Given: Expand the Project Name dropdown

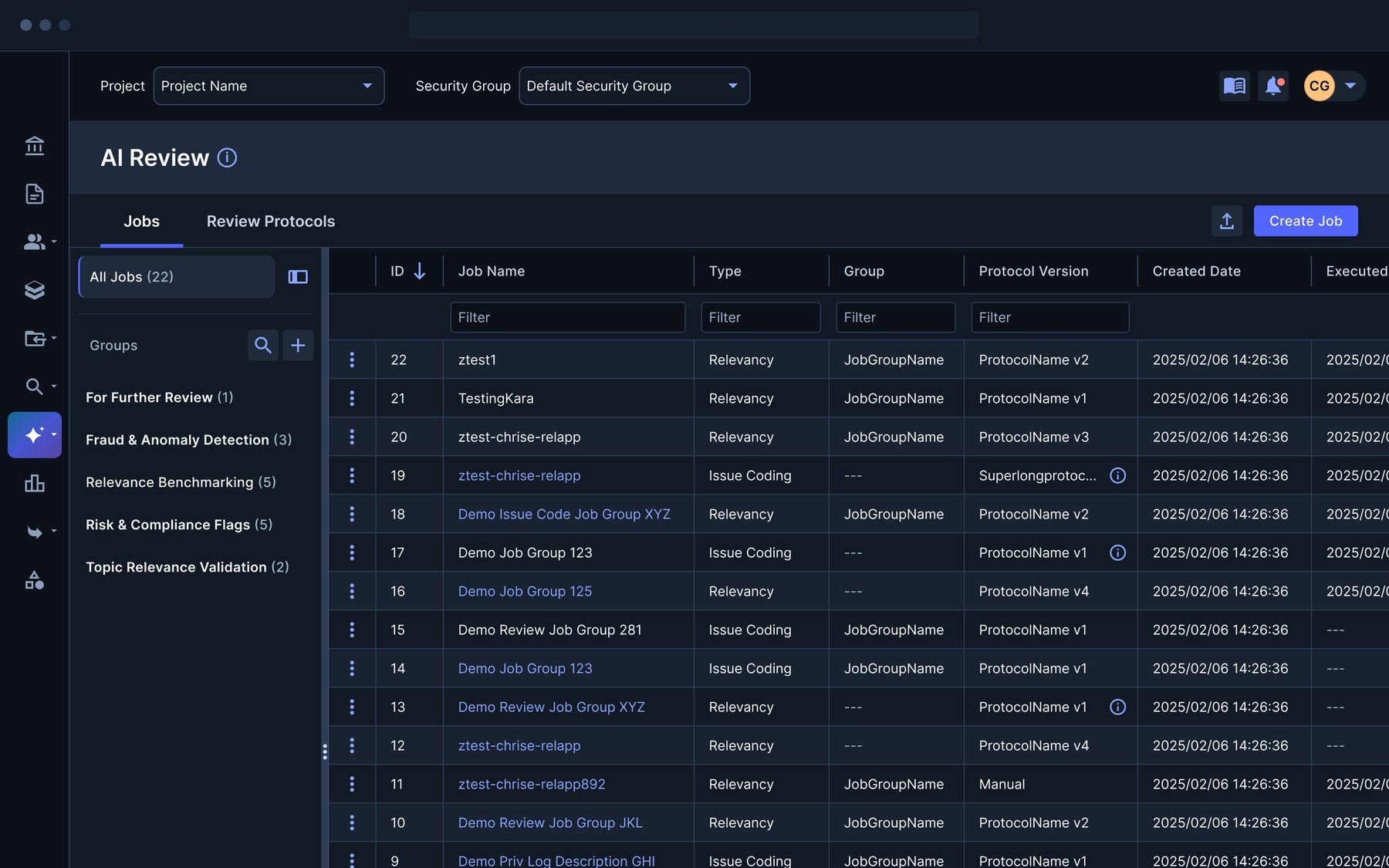Looking at the screenshot, I should point(269,86).
